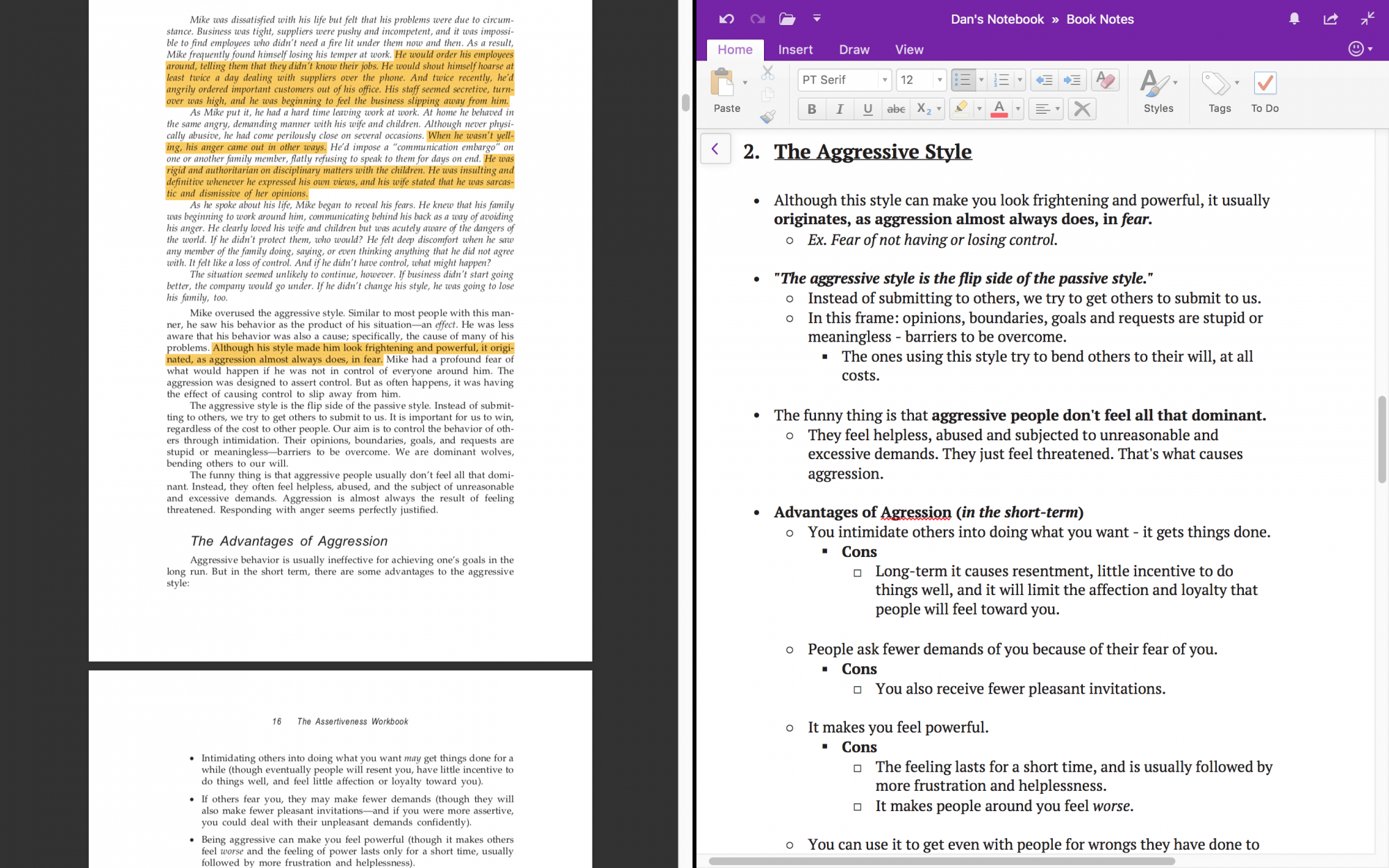
Task: Toggle the bulleted list button
Action: click(963, 80)
